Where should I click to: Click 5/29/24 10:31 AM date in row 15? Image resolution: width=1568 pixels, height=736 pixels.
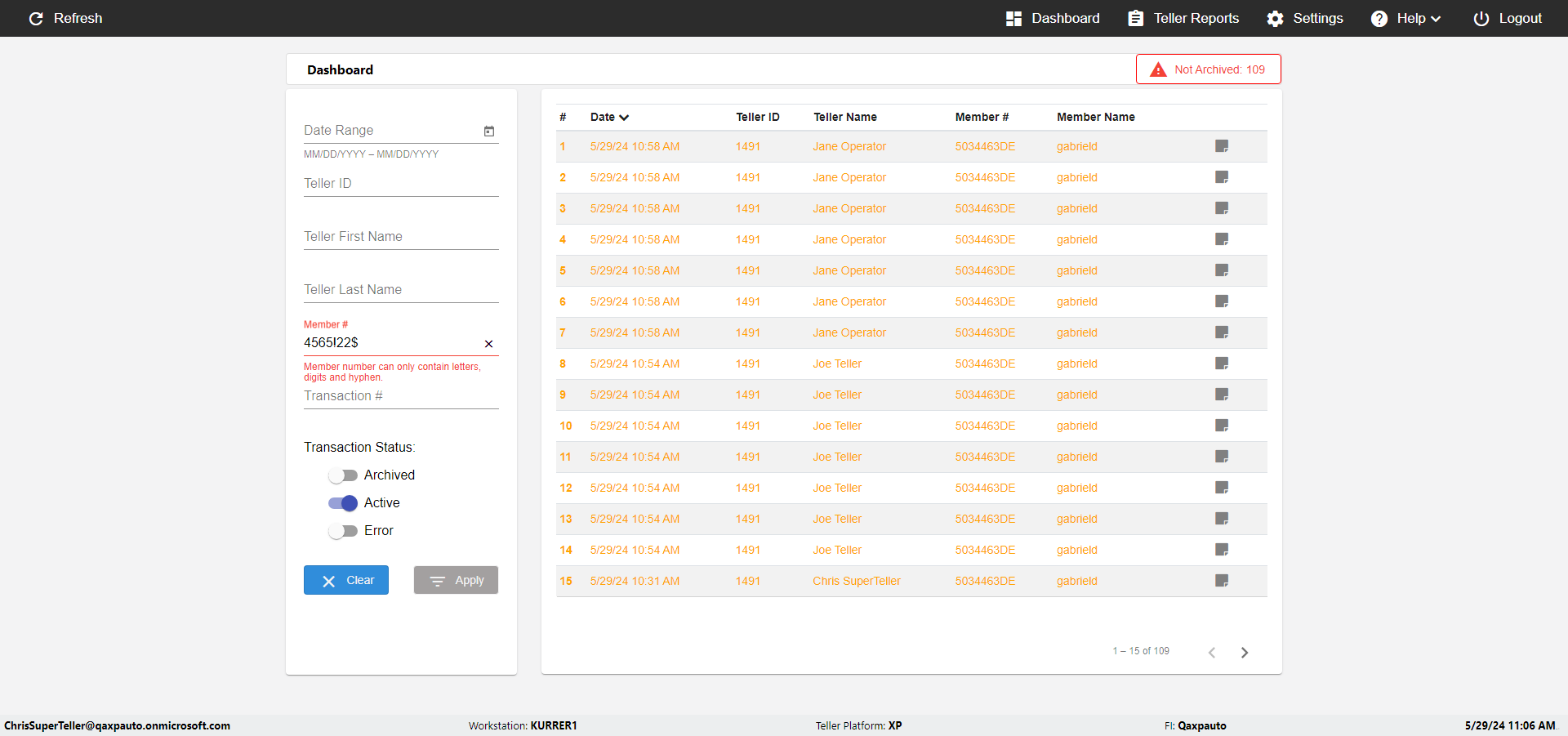click(635, 581)
